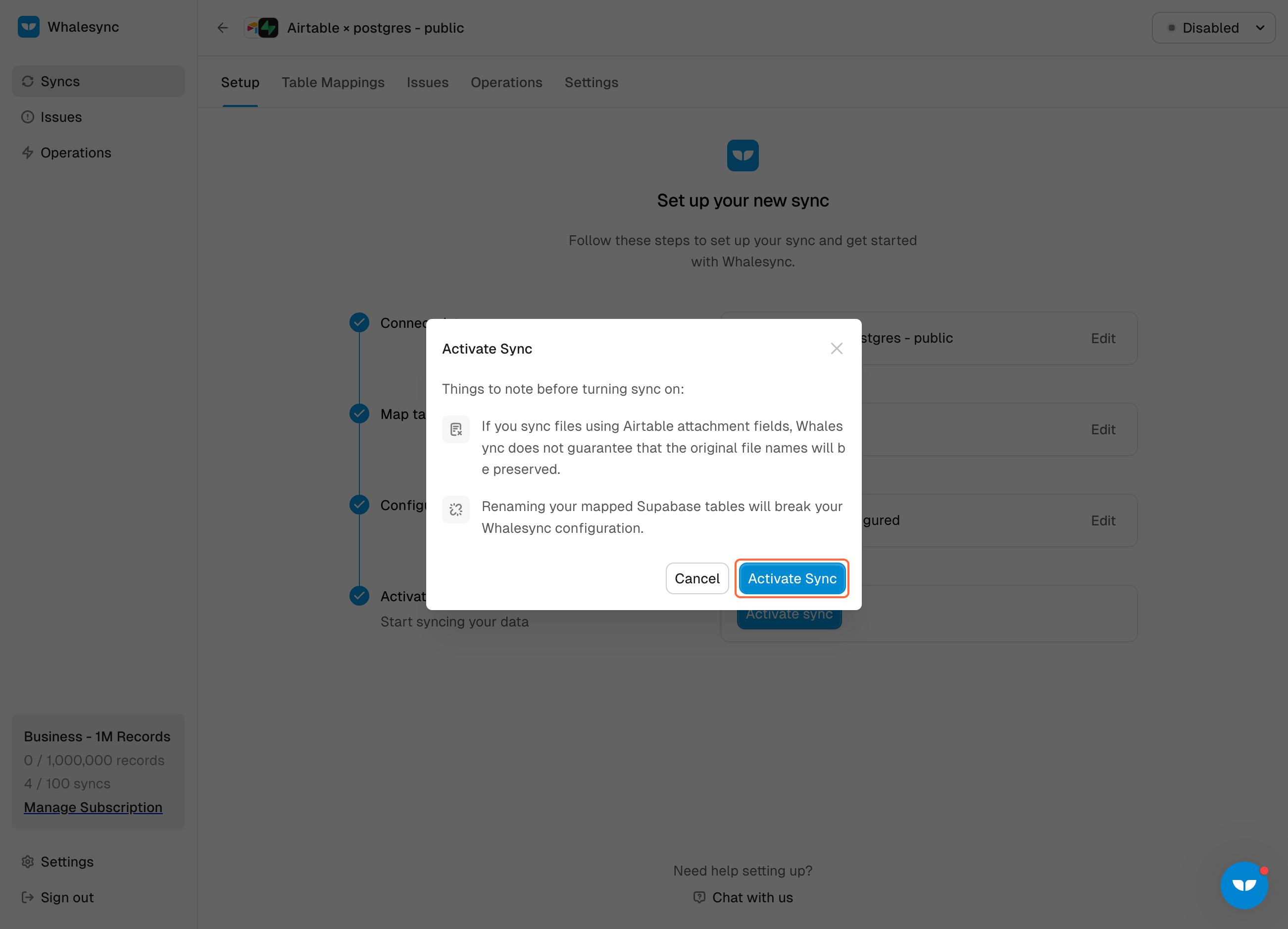Screen dimensions: 1288x929
Task: Click the 'Follow these steps' subtitle text
Action: [743, 251]
